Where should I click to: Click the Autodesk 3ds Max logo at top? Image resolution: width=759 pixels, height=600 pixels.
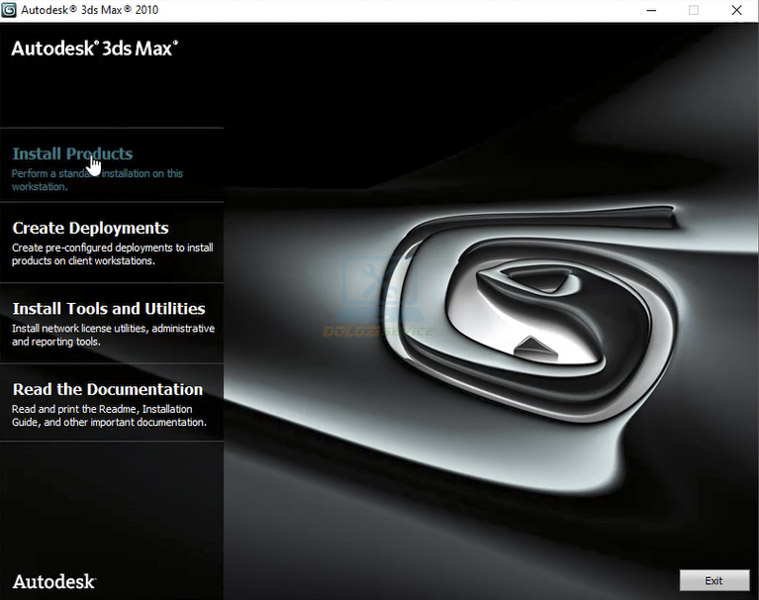tap(95, 48)
